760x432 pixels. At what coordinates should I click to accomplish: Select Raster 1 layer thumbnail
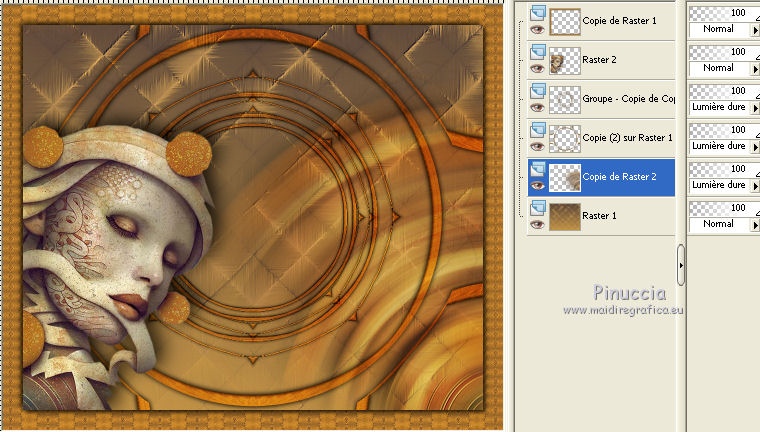point(565,216)
